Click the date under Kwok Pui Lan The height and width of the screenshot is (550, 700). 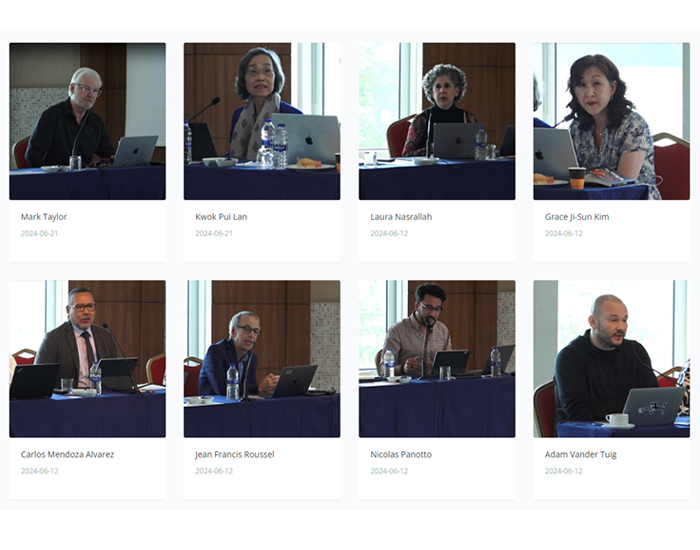(x=214, y=233)
